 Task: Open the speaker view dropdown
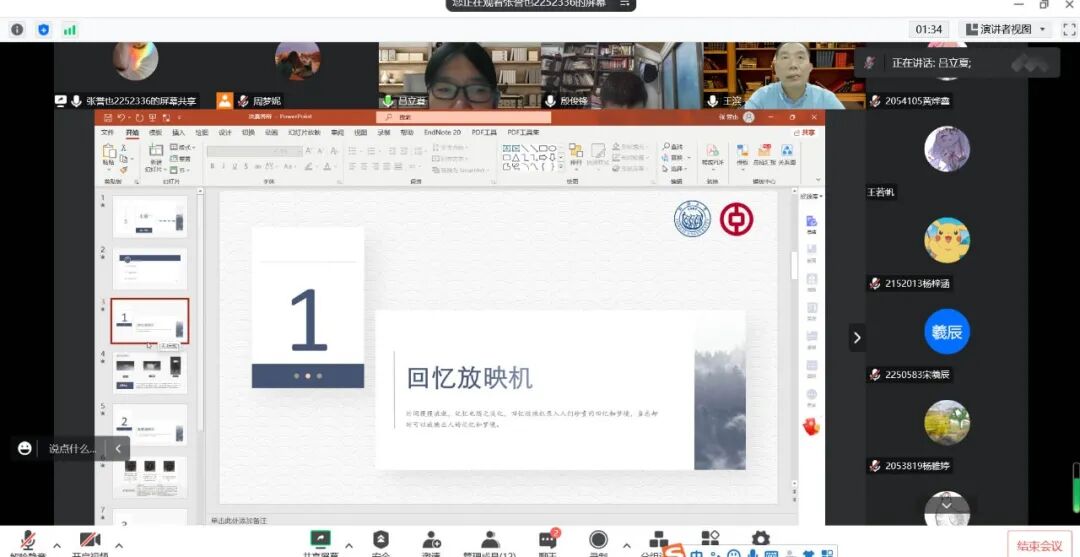1006,29
